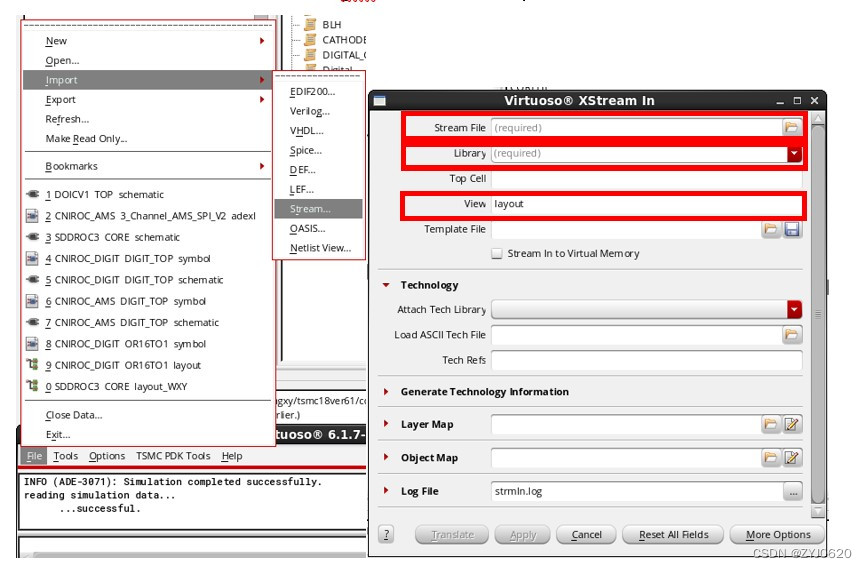867x568 pixels.
Task: Open the Bookmarks submenu
Action: (x=147, y=166)
